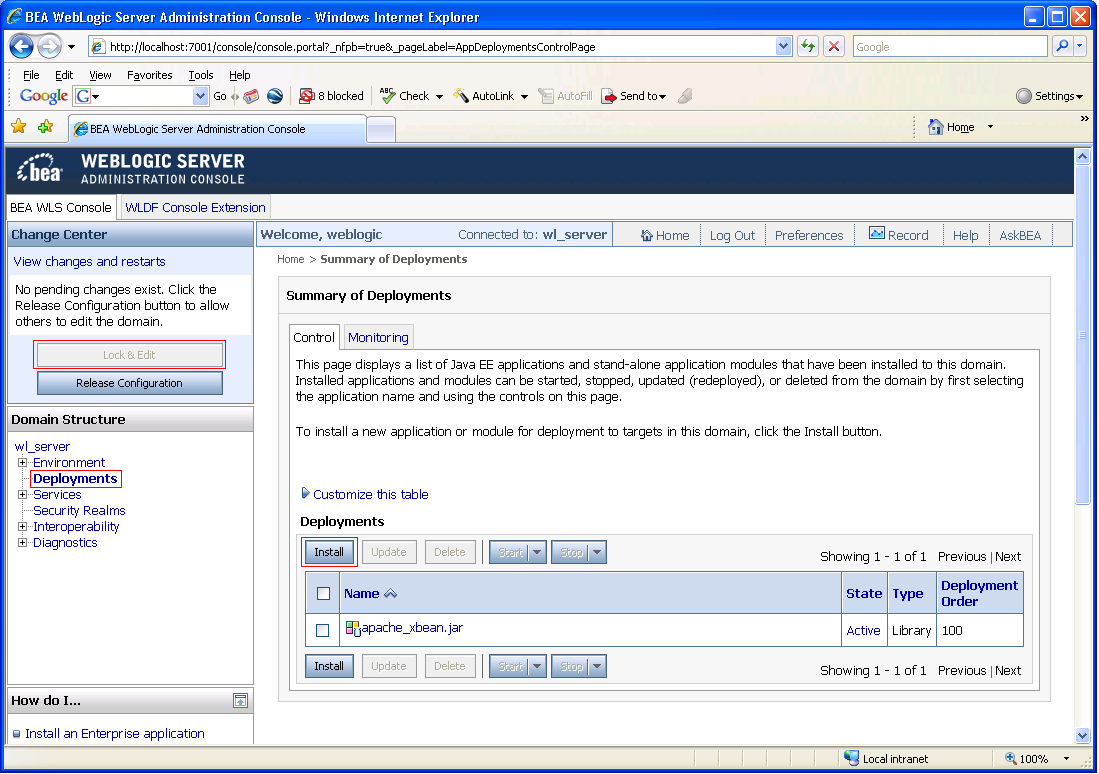This screenshot has height=774, width=1099.
Task: Open the Tools menu
Action: pyautogui.click(x=200, y=75)
